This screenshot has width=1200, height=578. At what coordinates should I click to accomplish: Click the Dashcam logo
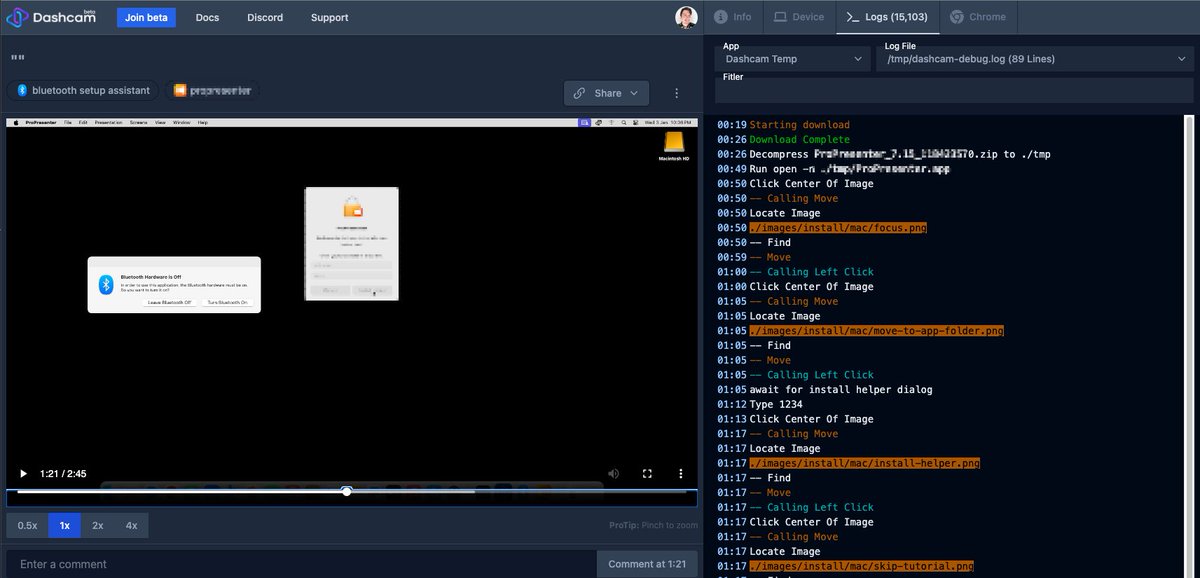(x=52, y=17)
